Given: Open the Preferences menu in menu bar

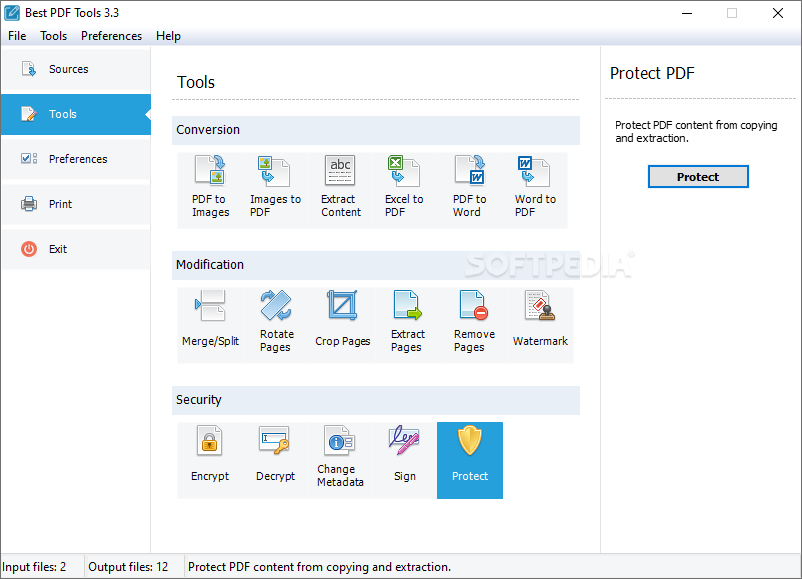Looking at the screenshot, I should (x=112, y=36).
